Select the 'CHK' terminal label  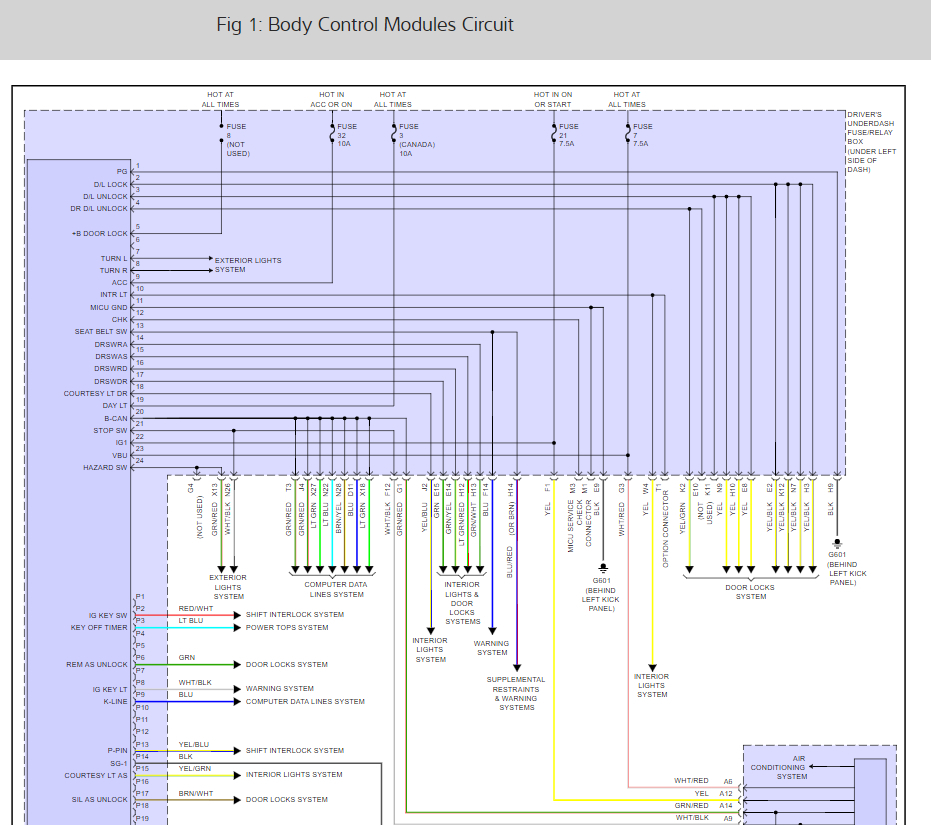coord(119,319)
